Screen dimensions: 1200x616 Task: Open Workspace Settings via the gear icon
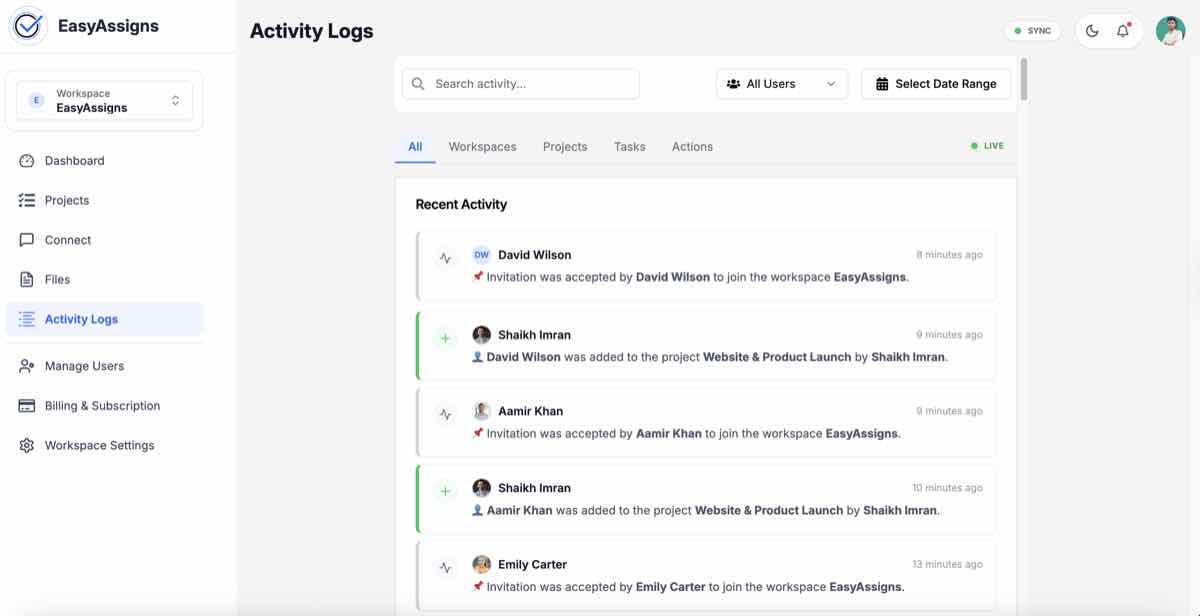tap(27, 444)
